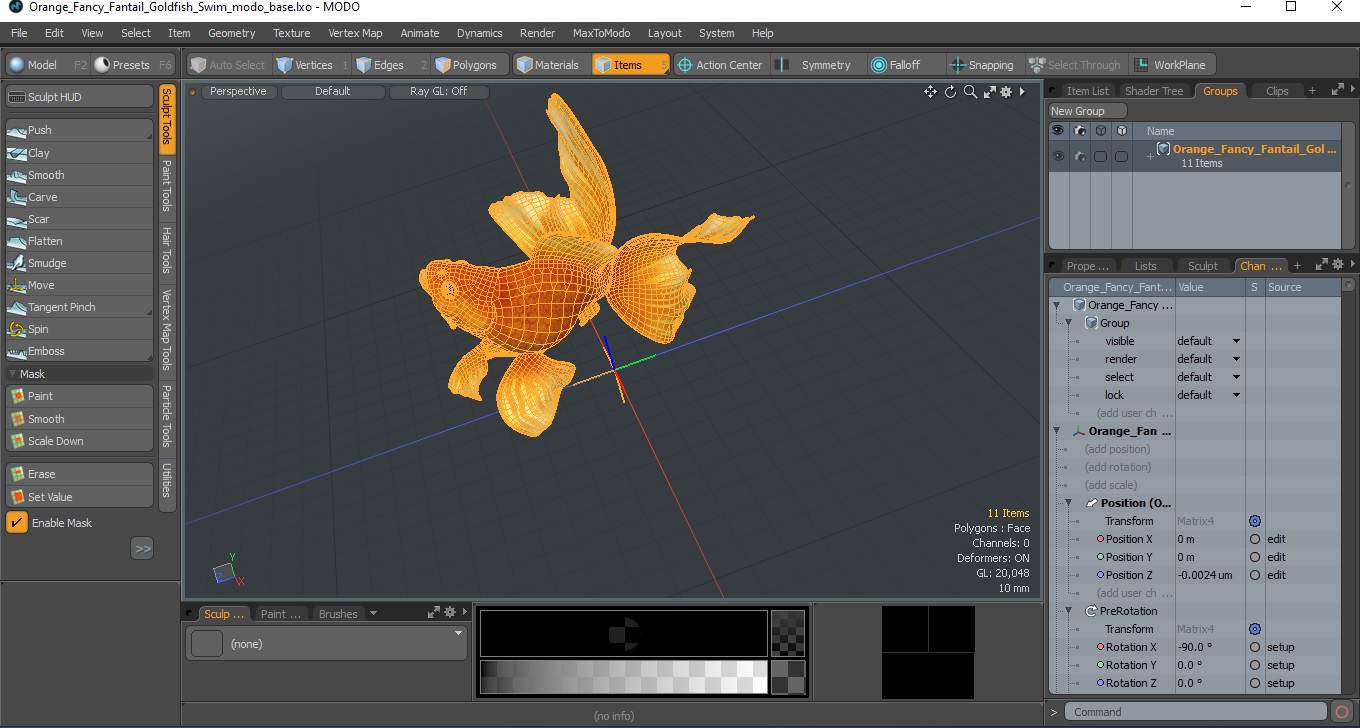Open the Presets browser

point(131,65)
